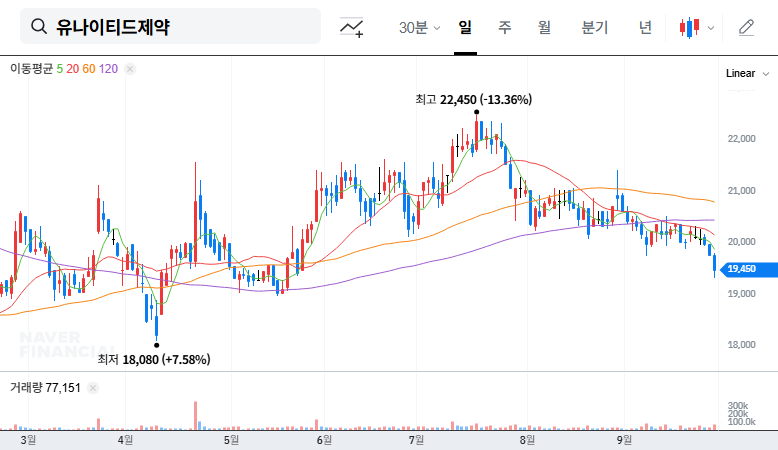Click the 18,000 price axis label
Image resolution: width=778 pixels, height=450 pixels.
tap(741, 344)
